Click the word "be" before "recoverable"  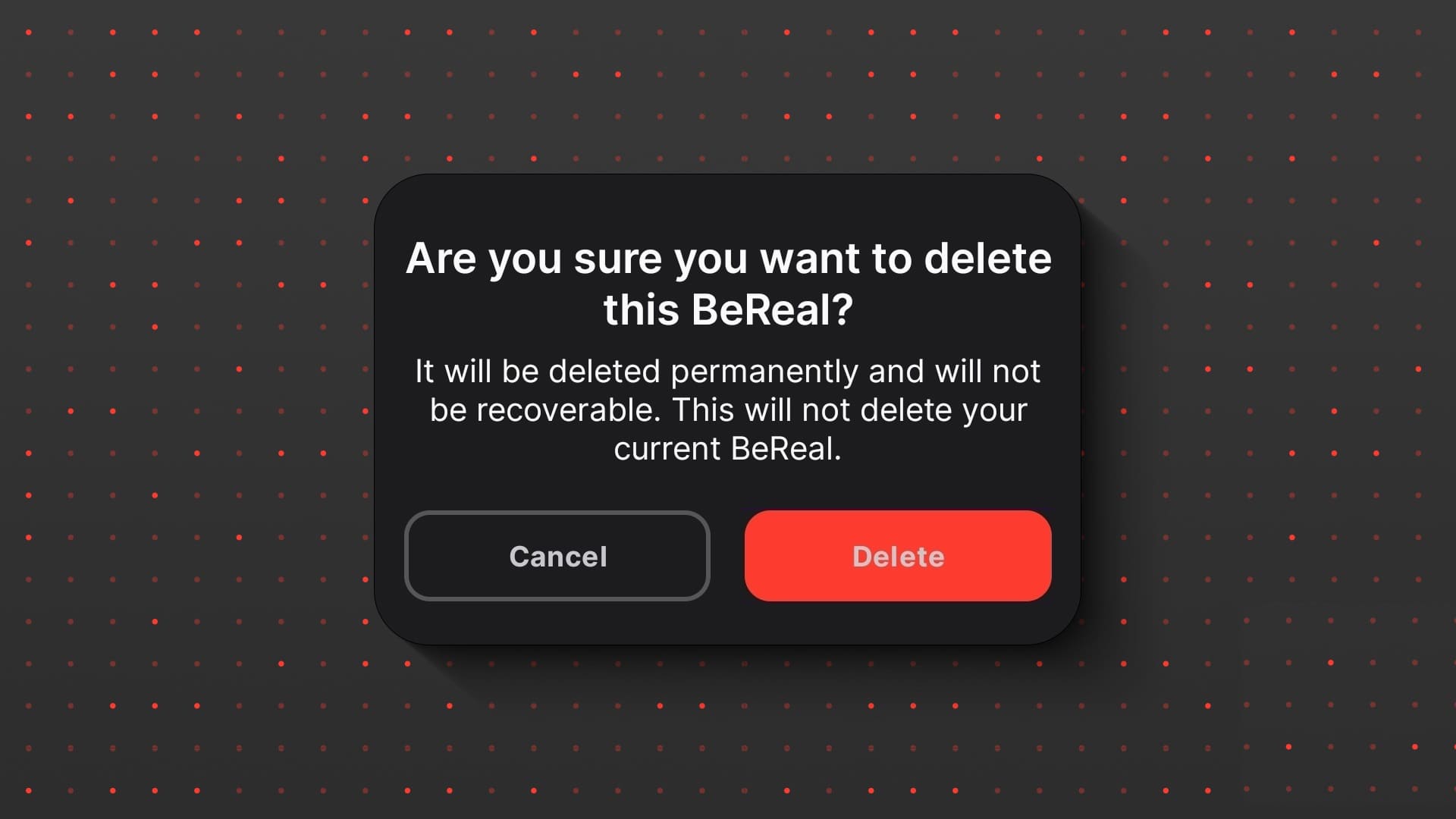click(447, 410)
